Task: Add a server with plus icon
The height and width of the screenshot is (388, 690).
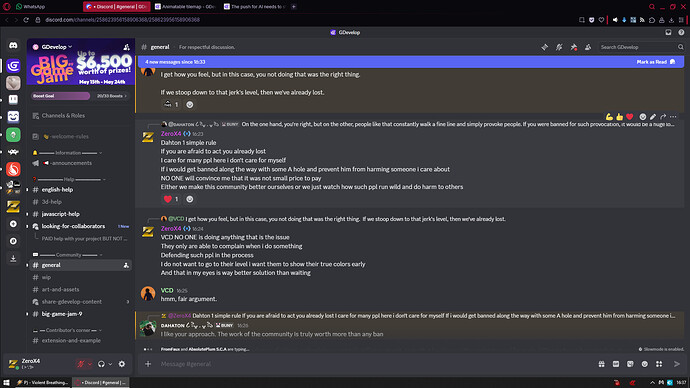Action: pyautogui.click(x=13, y=224)
